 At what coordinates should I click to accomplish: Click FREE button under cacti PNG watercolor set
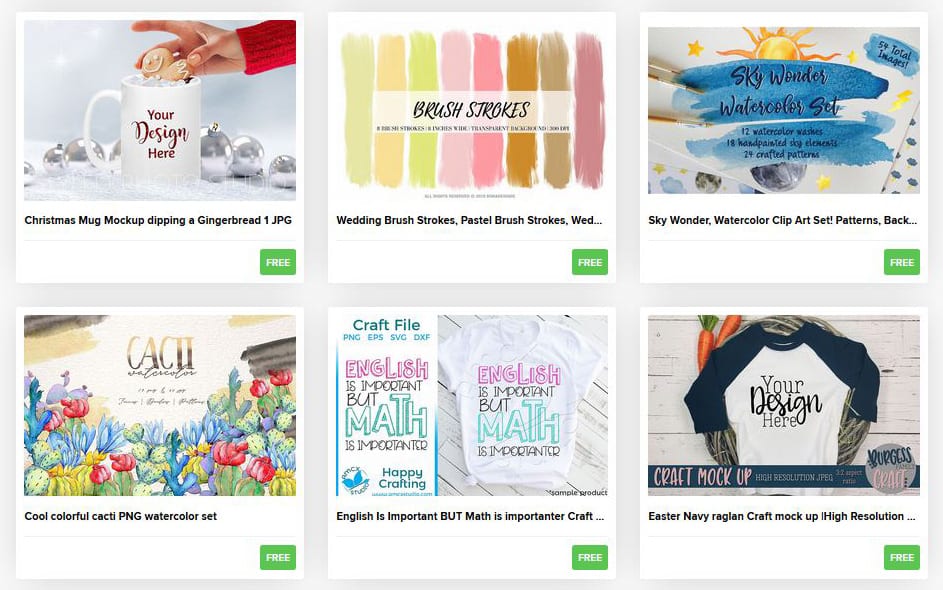[x=278, y=558]
